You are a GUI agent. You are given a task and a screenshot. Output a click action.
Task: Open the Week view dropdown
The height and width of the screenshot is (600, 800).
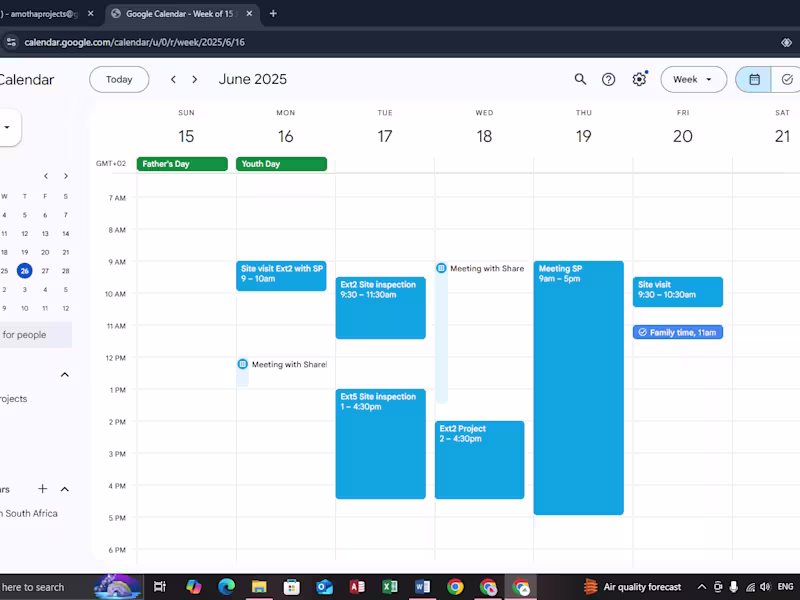pos(693,79)
